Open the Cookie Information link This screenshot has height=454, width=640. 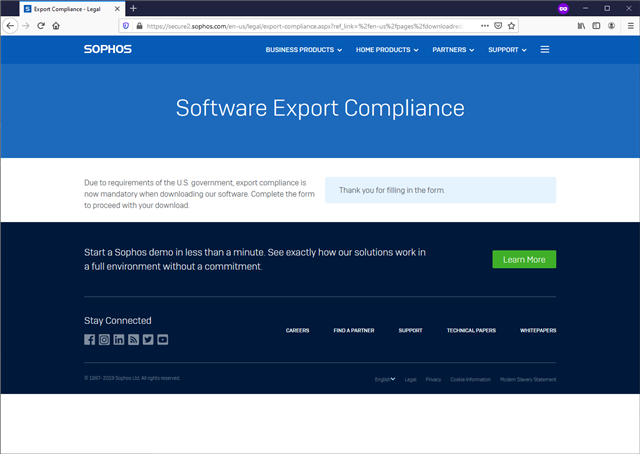[471, 379]
